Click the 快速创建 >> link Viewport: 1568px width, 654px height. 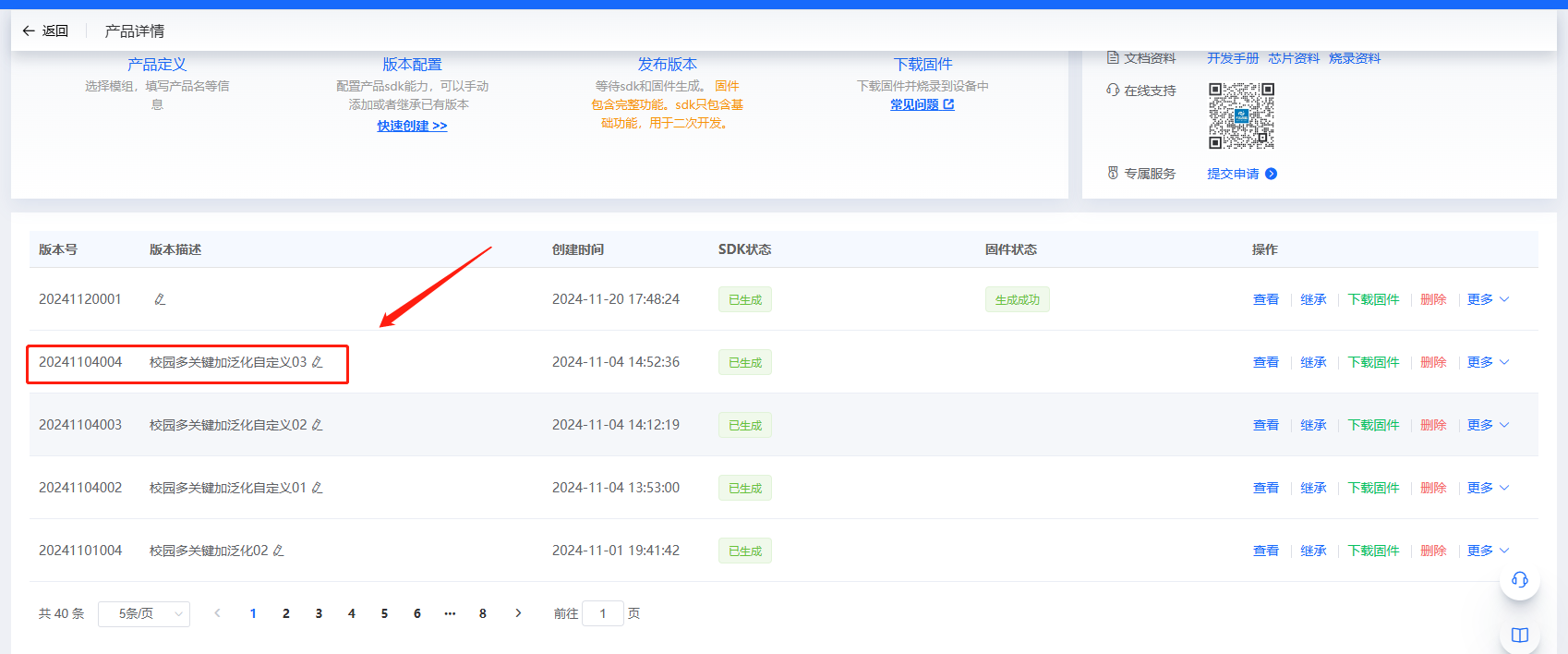coord(412,126)
